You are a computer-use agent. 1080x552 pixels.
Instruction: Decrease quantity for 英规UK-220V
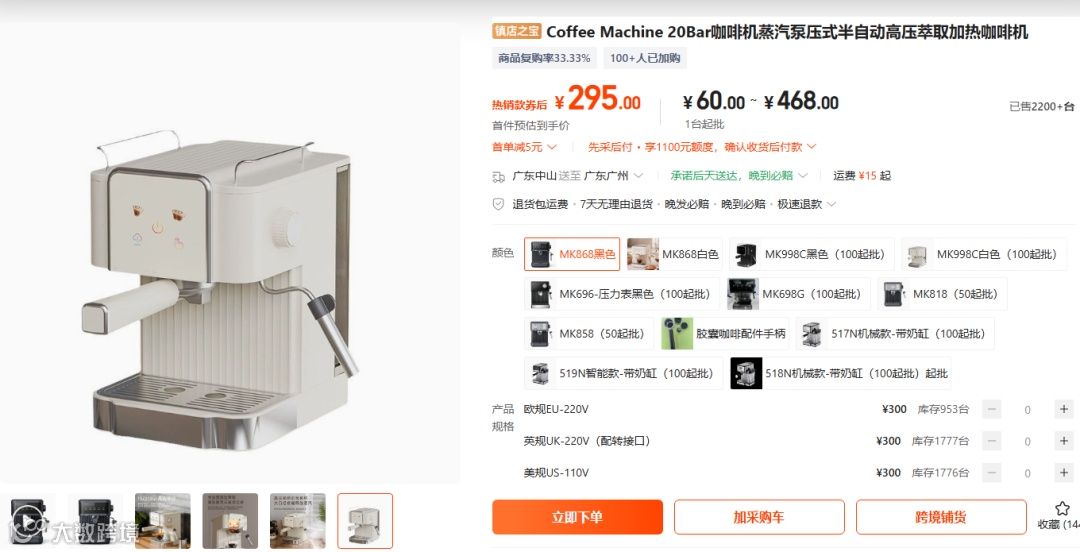992,441
